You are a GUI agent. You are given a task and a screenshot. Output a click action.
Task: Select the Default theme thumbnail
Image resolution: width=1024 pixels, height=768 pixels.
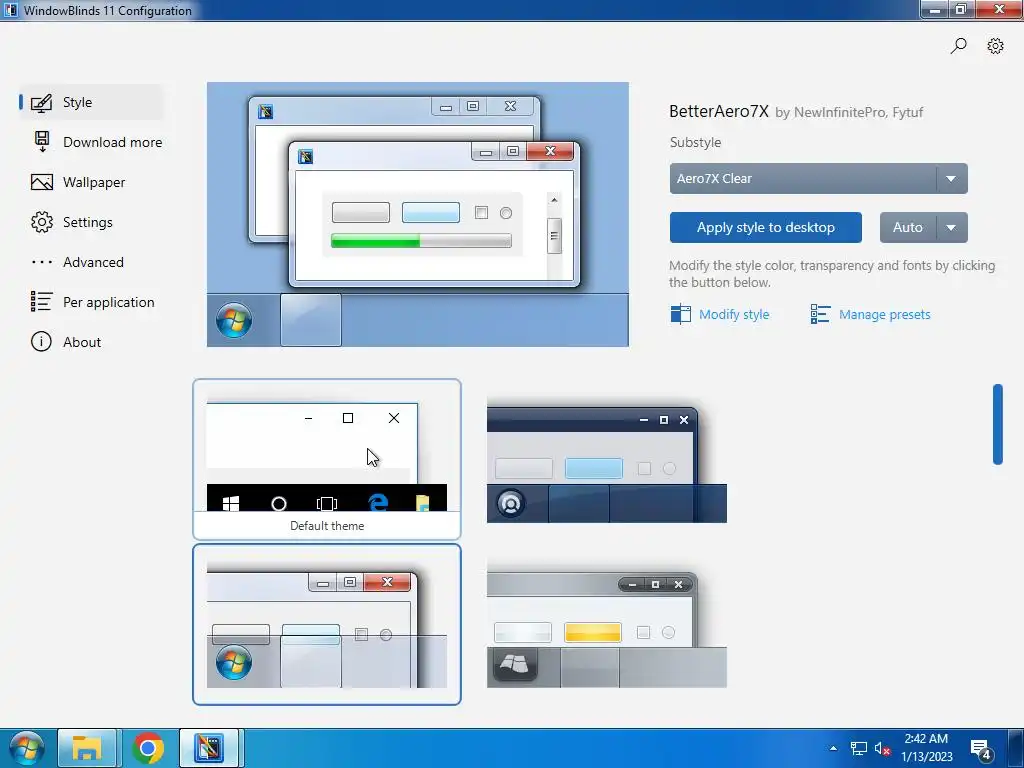tap(327, 459)
